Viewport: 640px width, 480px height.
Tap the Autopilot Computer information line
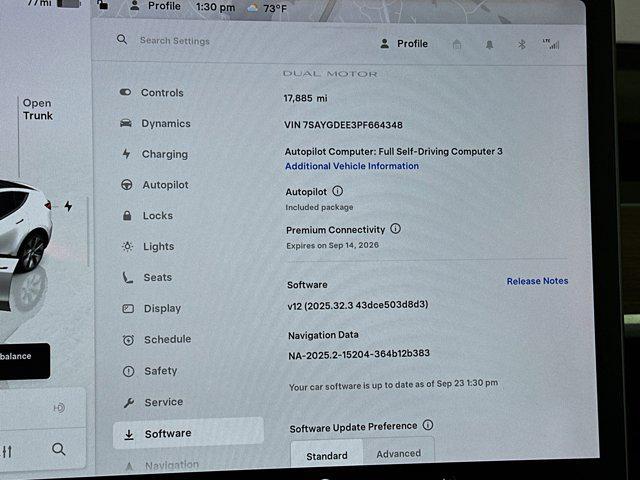coord(393,151)
